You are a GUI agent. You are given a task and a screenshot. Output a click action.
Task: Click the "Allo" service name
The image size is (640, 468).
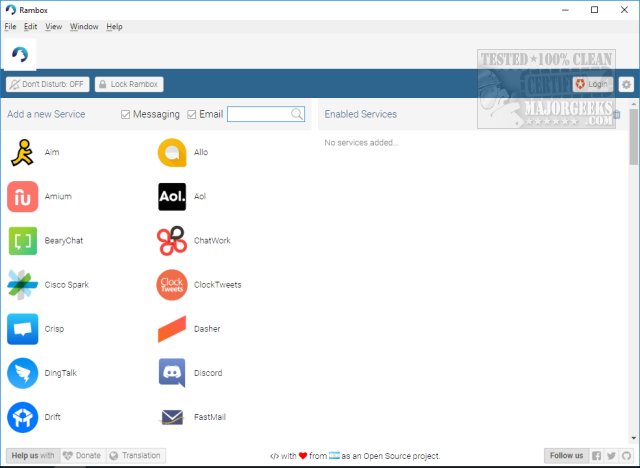(201, 152)
